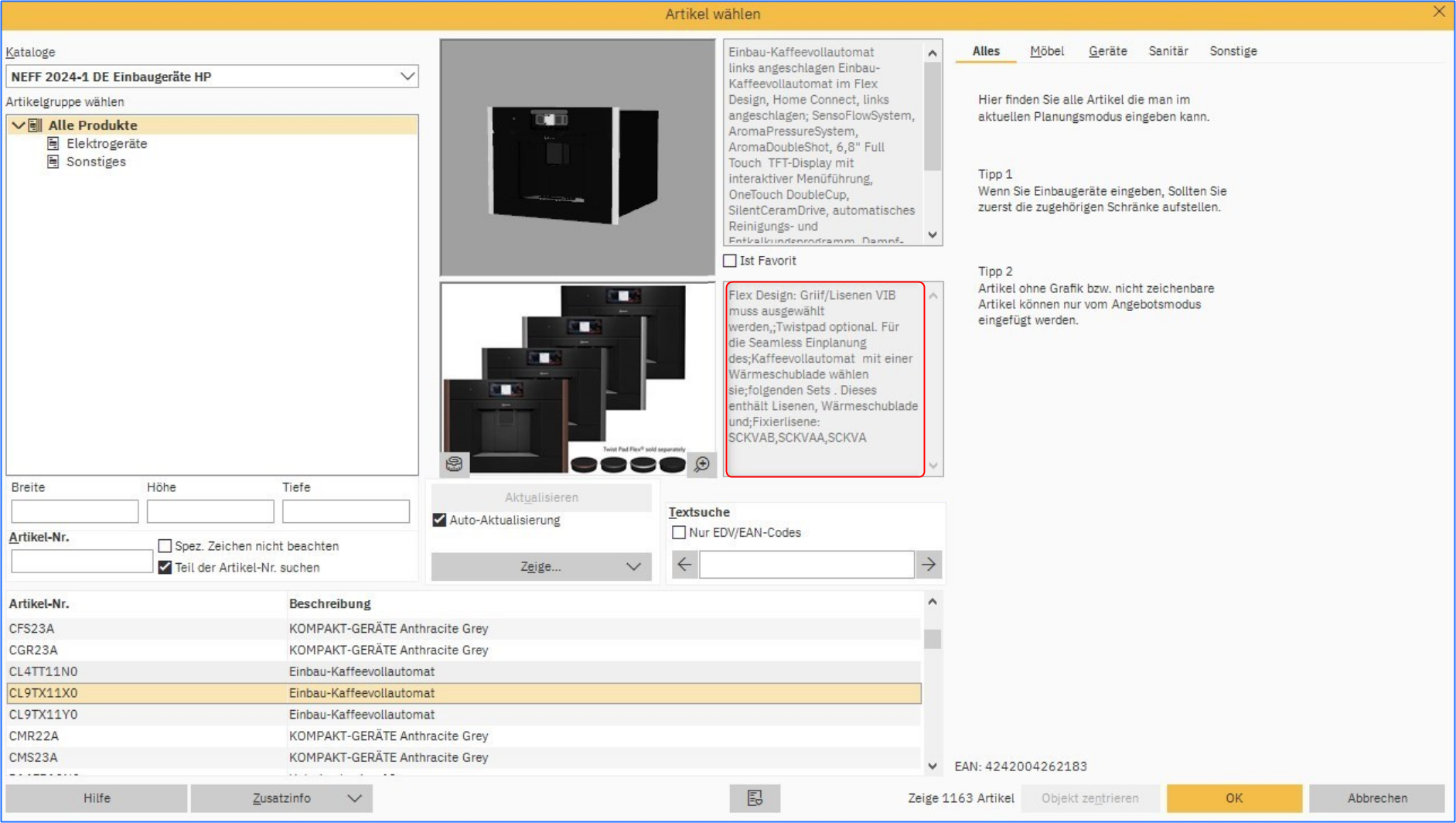Click the 3D view icon under product image
This screenshot has width=1456, height=823.
pyautogui.click(x=454, y=463)
